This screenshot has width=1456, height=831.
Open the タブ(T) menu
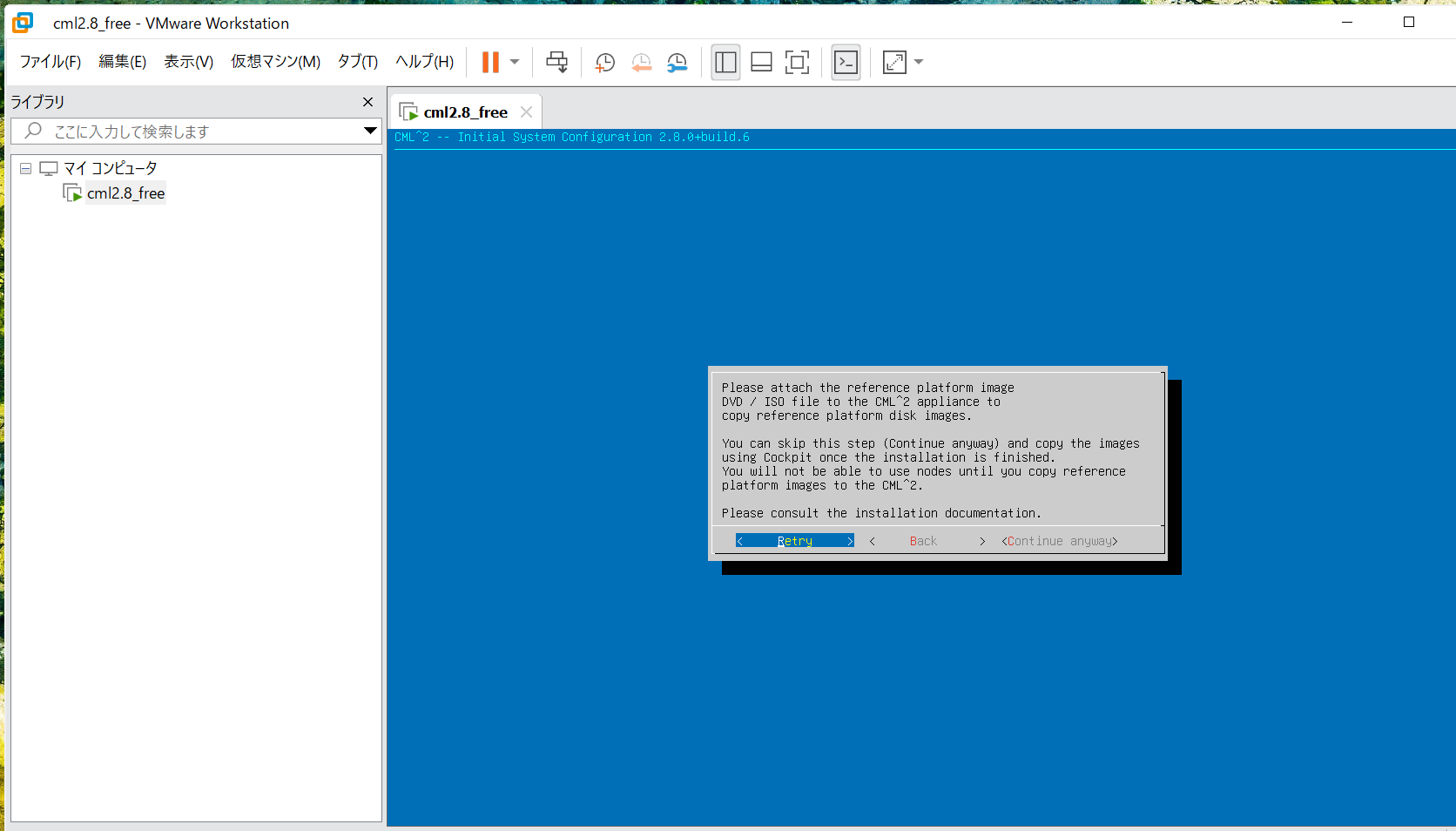358,62
